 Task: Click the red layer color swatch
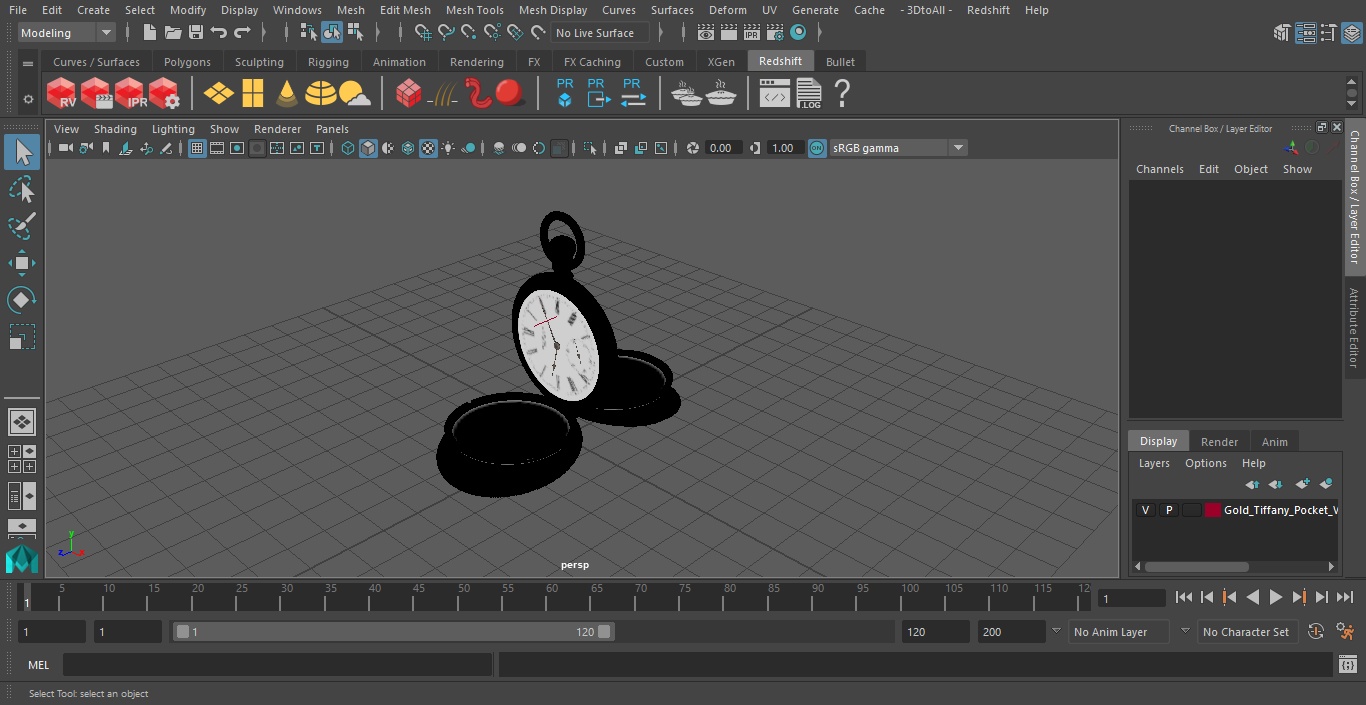pos(1213,510)
